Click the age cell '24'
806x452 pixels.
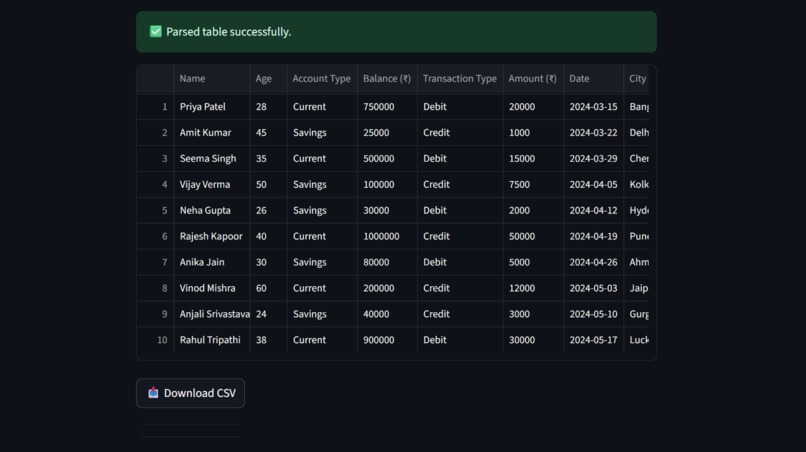pyautogui.click(x=268, y=314)
